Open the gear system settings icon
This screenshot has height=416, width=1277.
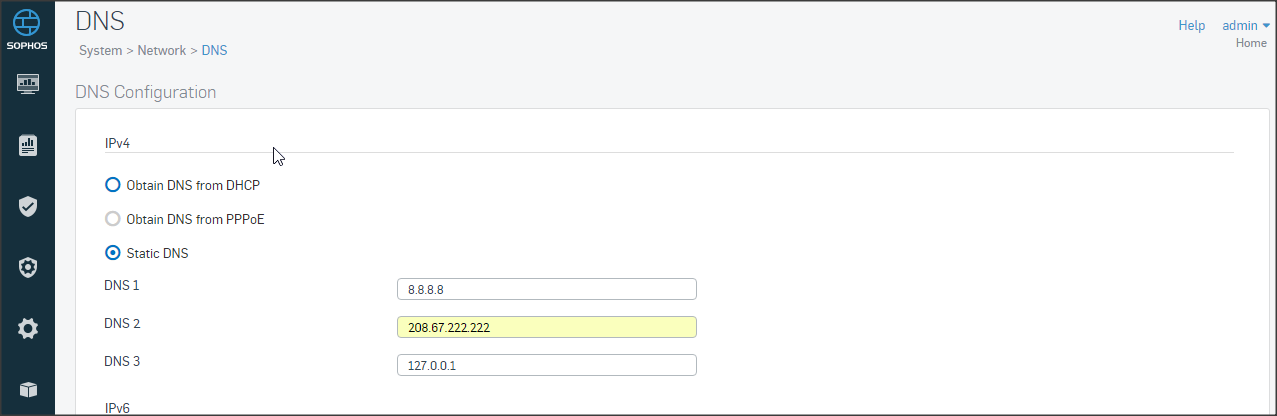point(28,328)
